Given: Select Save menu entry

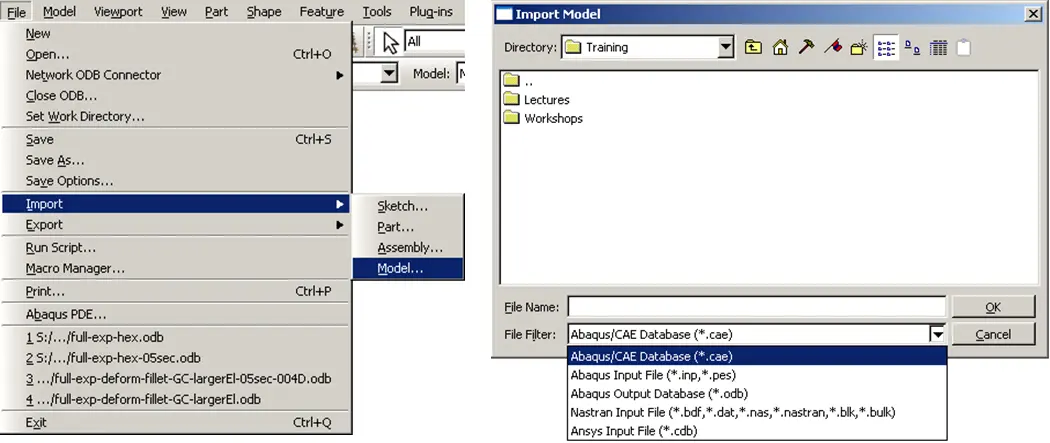Looking at the screenshot, I should click(x=175, y=139).
